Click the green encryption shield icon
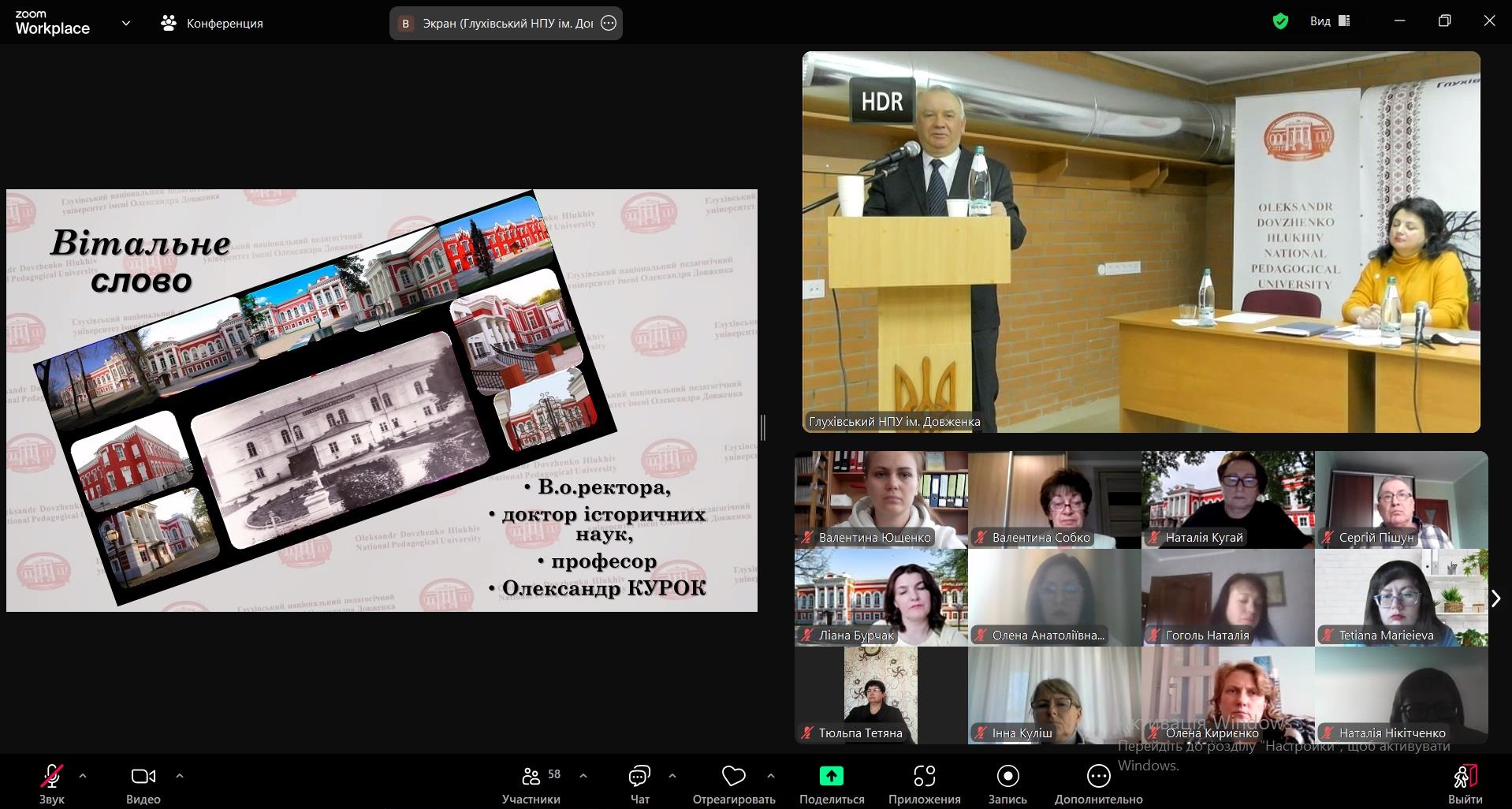This screenshot has width=1512, height=809. click(x=1280, y=21)
